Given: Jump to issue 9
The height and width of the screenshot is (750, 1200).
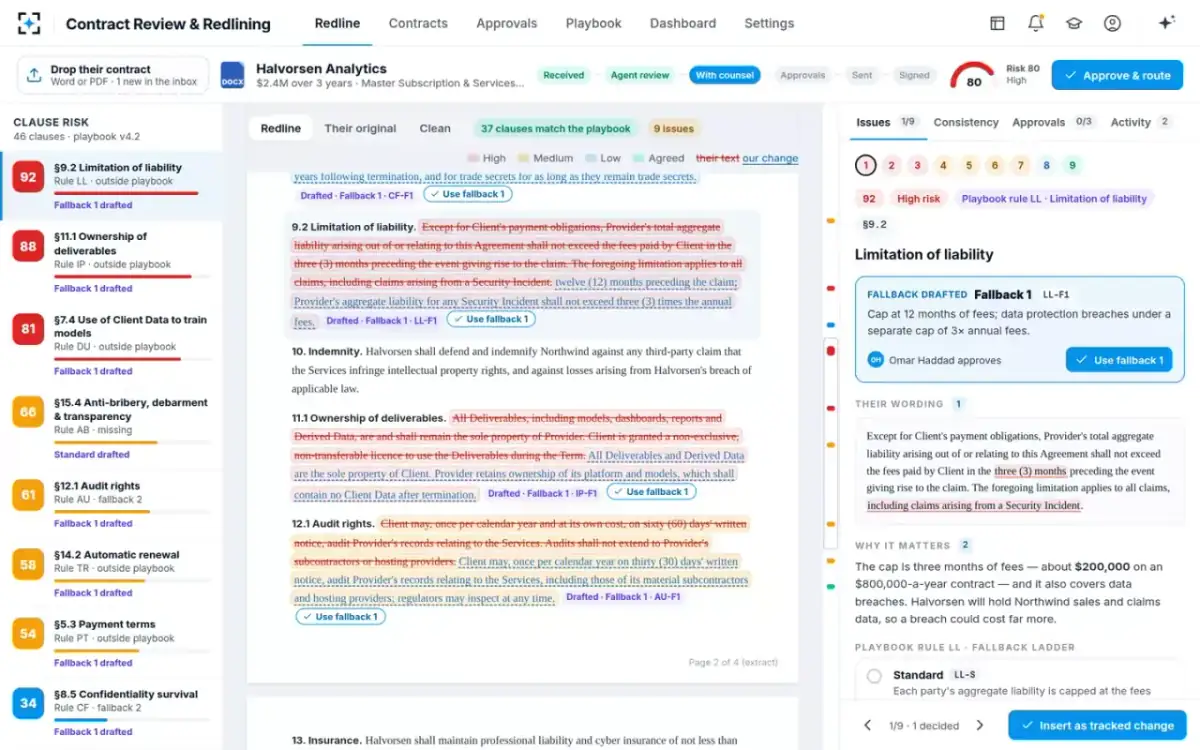Looking at the screenshot, I should point(1072,166).
